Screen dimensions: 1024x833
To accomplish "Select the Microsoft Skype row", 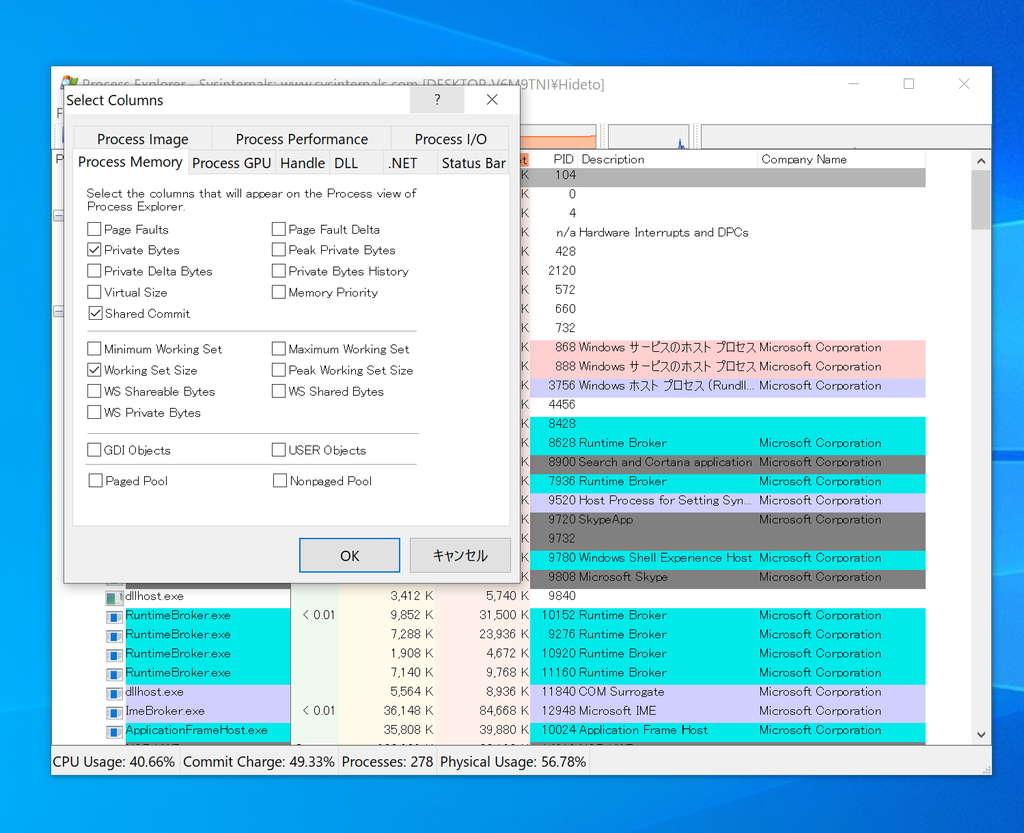I will [x=728, y=577].
